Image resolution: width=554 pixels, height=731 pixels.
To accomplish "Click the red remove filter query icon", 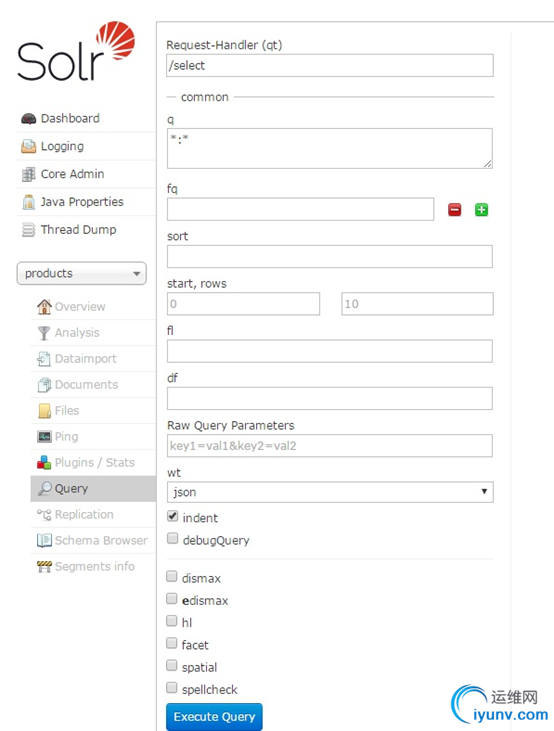I will pyautogui.click(x=455, y=210).
